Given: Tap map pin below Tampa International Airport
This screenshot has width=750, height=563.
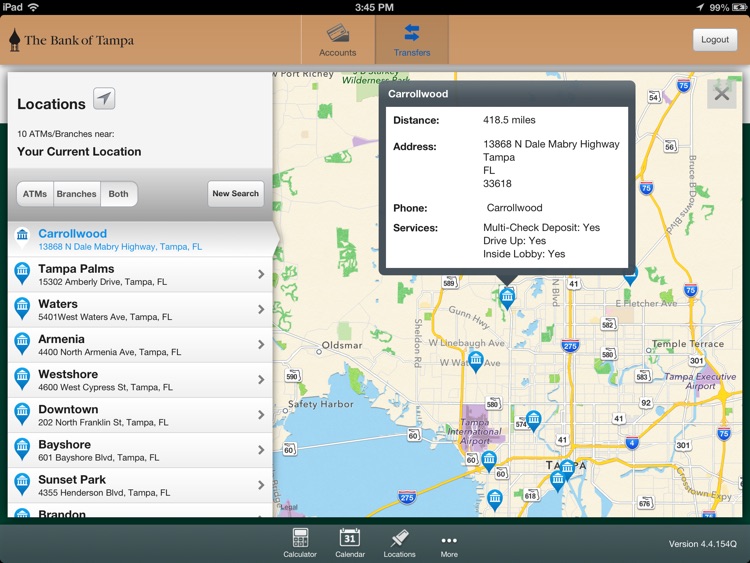Looking at the screenshot, I should coord(489,461).
